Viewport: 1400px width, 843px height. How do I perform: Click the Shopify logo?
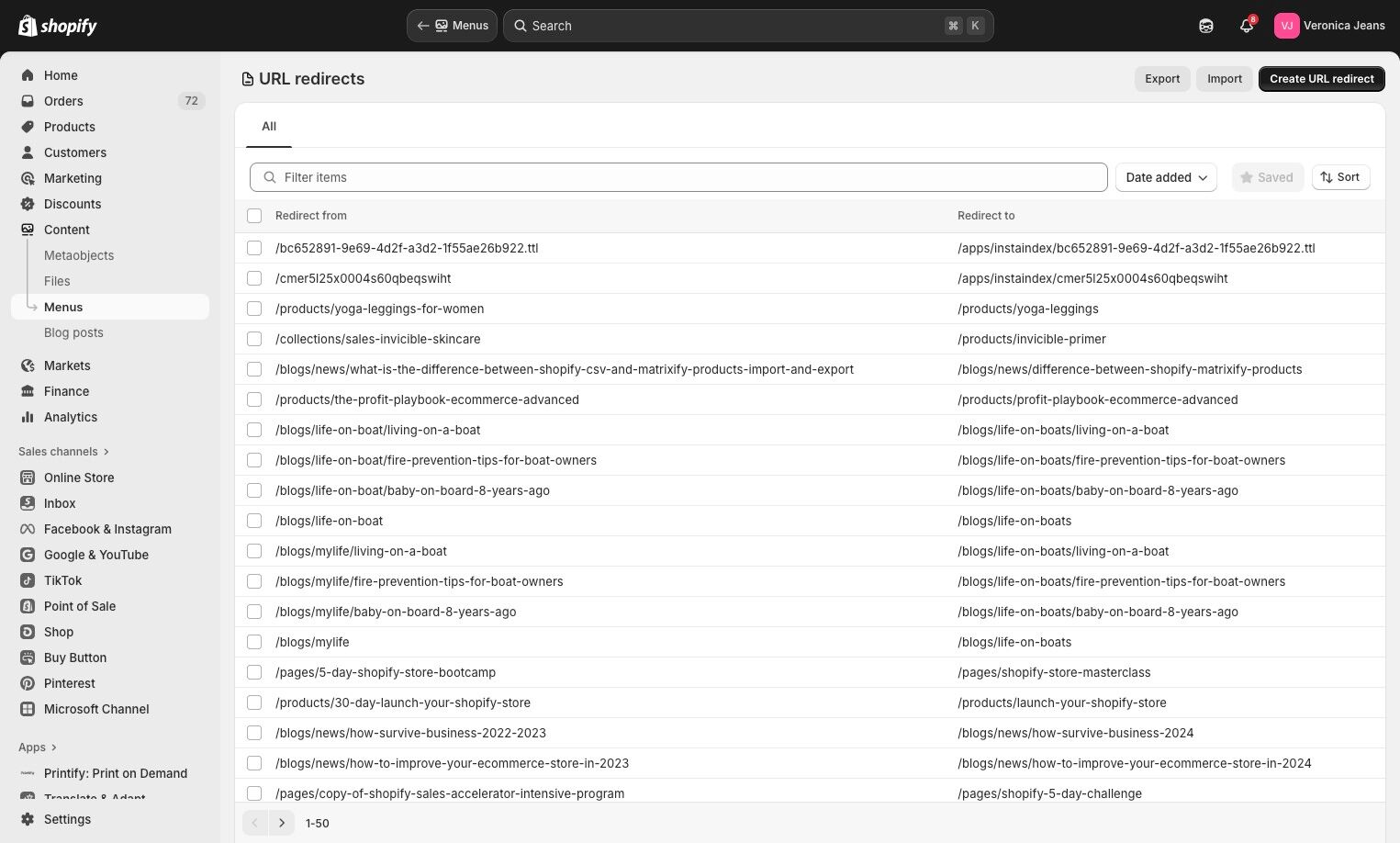tap(58, 26)
